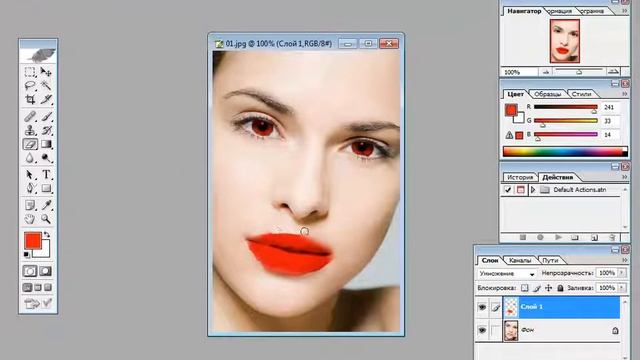
Task: Select the Move tool
Action: 46,72
